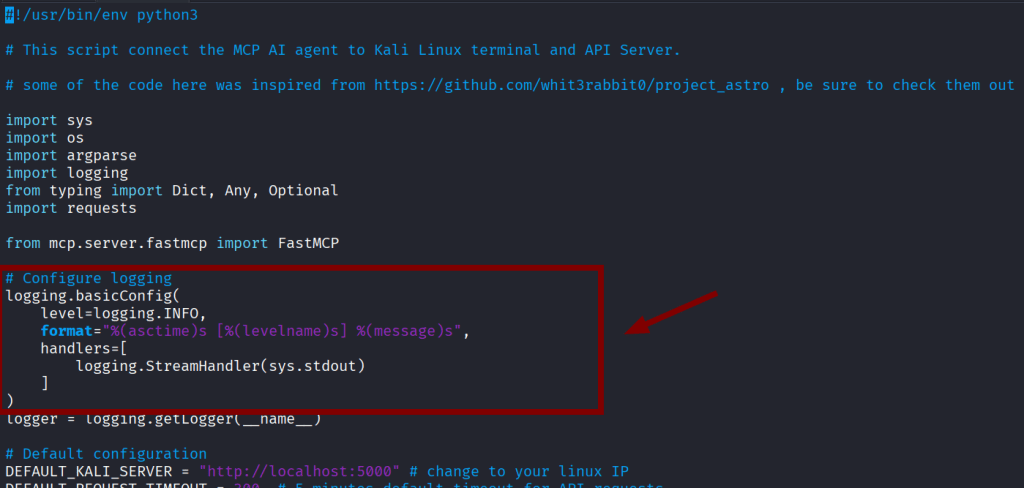
Task: Click the "handlers=[" line
Action: pos(84,348)
